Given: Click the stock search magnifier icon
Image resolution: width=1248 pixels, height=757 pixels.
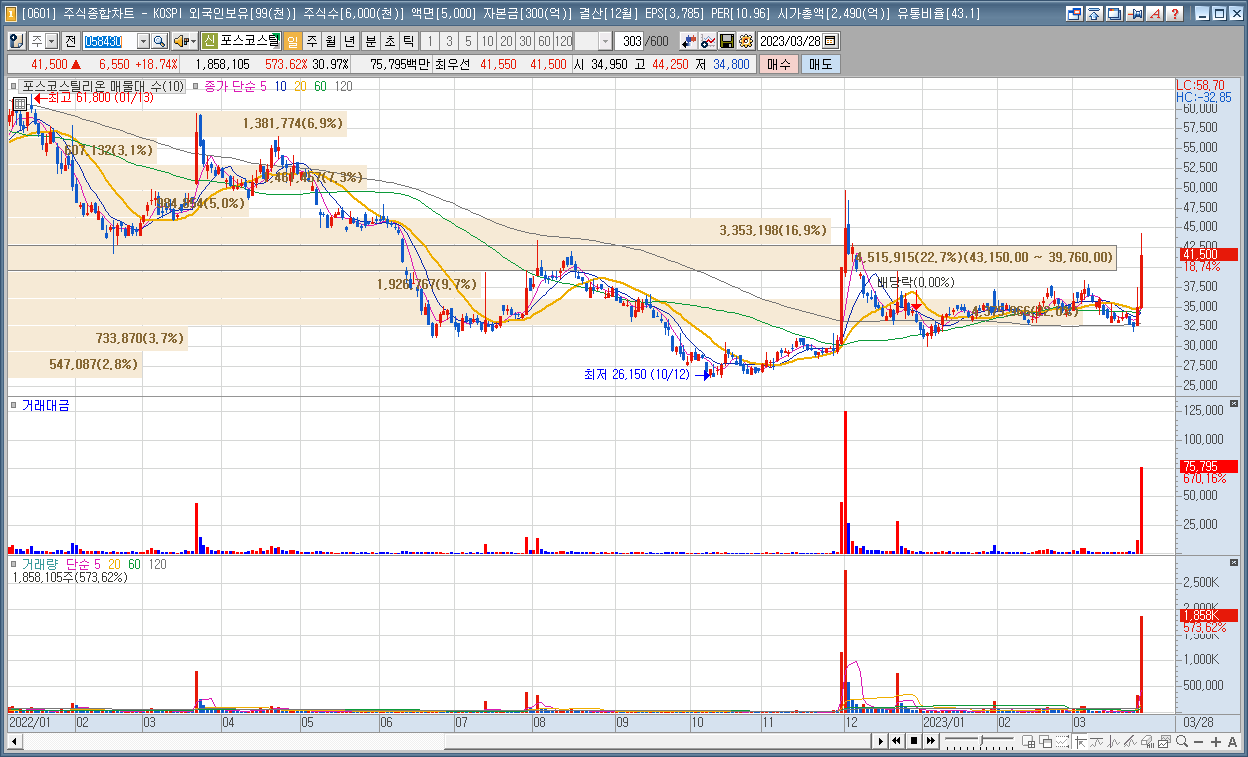Looking at the screenshot, I should [x=159, y=41].
